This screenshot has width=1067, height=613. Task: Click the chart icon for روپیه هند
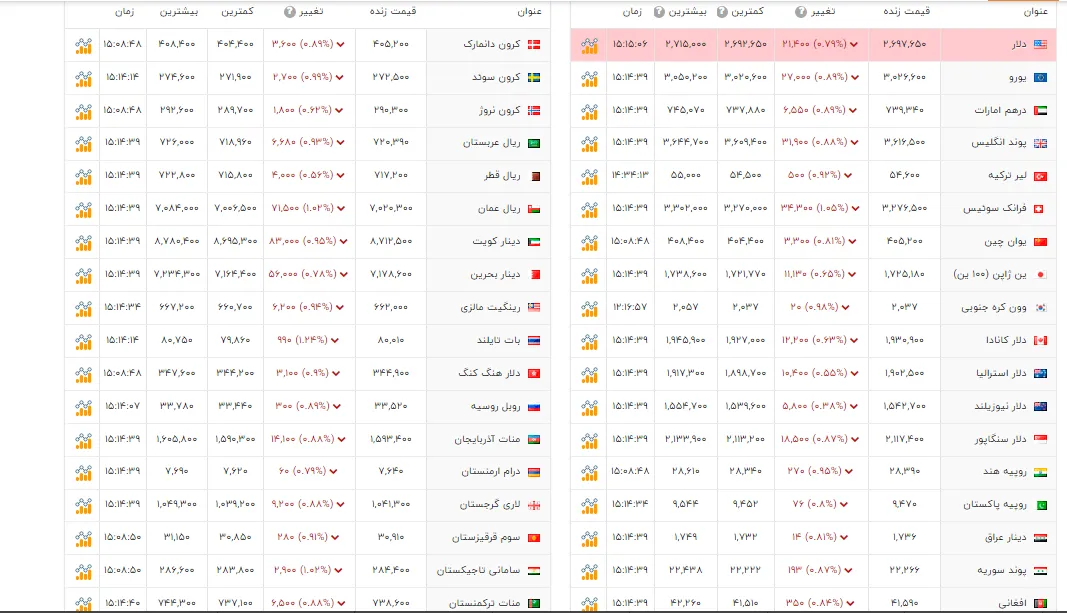pyautogui.click(x=589, y=471)
